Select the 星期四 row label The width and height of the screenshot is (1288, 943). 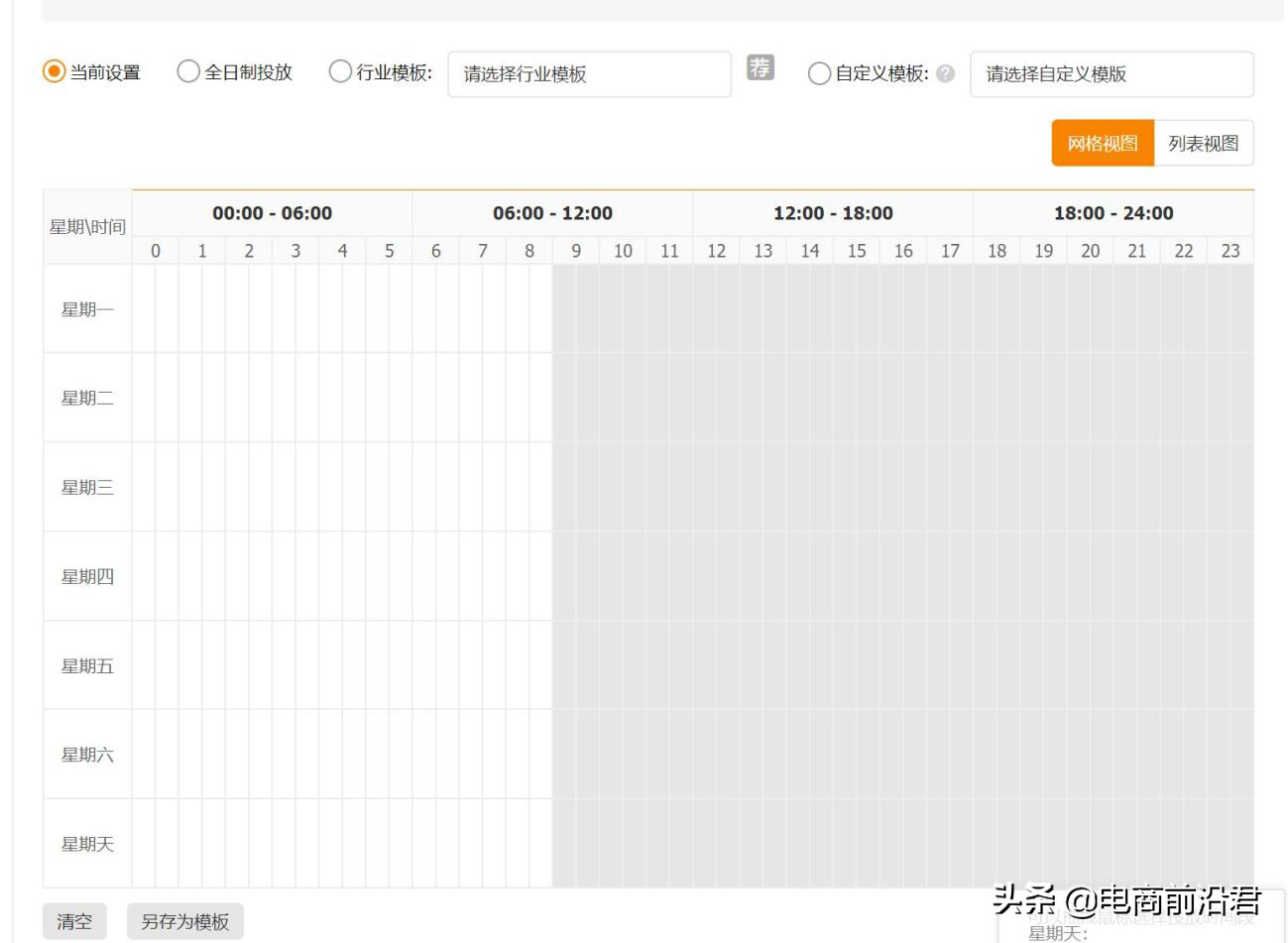[87, 576]
